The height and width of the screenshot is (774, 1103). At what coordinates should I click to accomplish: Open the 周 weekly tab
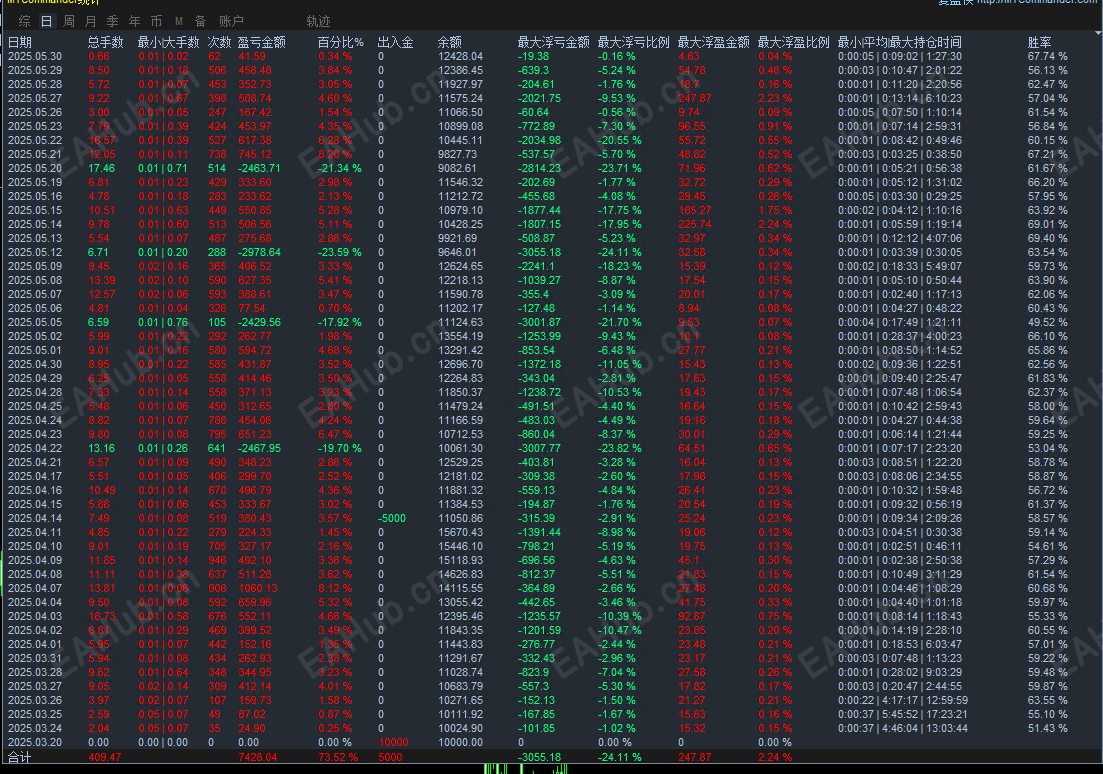(x=69, y=21)
